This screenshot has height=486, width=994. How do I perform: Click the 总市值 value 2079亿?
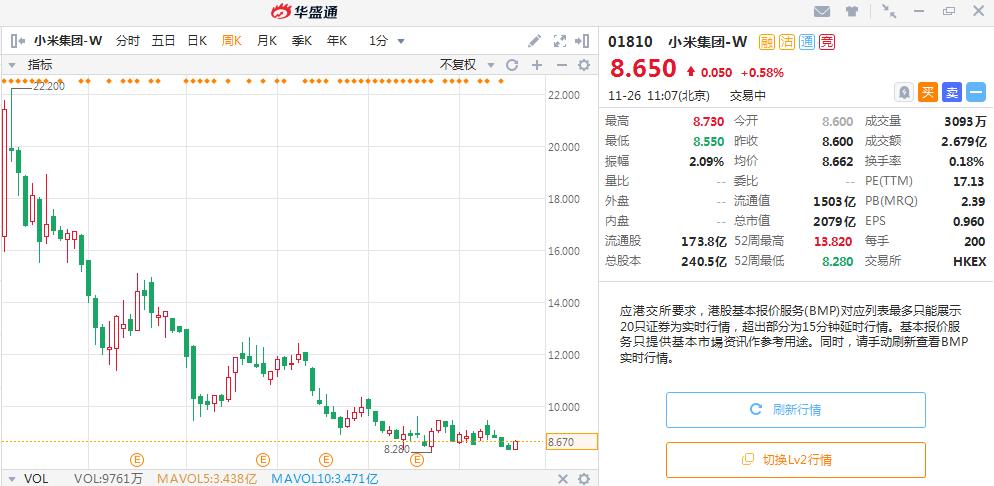pyautogui.click(x=834, y=221)
